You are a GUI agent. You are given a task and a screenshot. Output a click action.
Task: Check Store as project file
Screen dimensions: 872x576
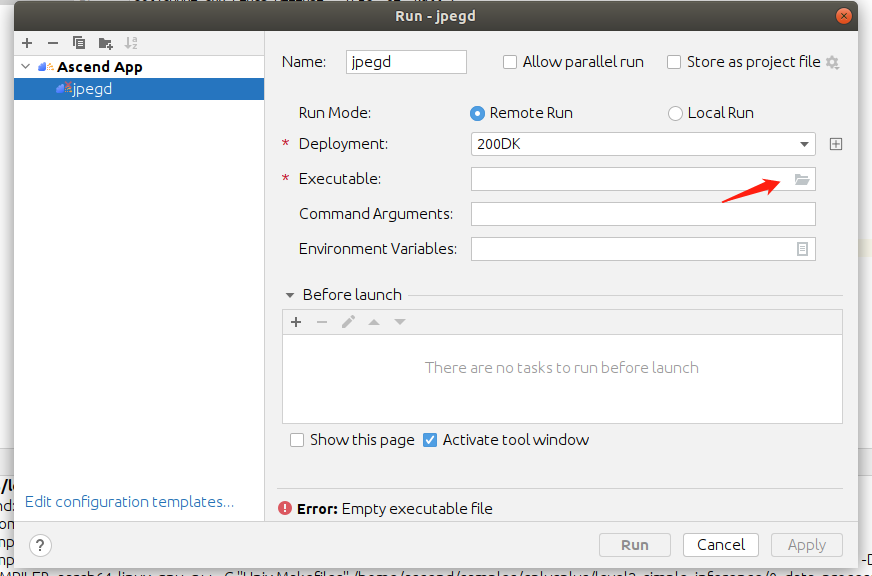tap(674, 62)
